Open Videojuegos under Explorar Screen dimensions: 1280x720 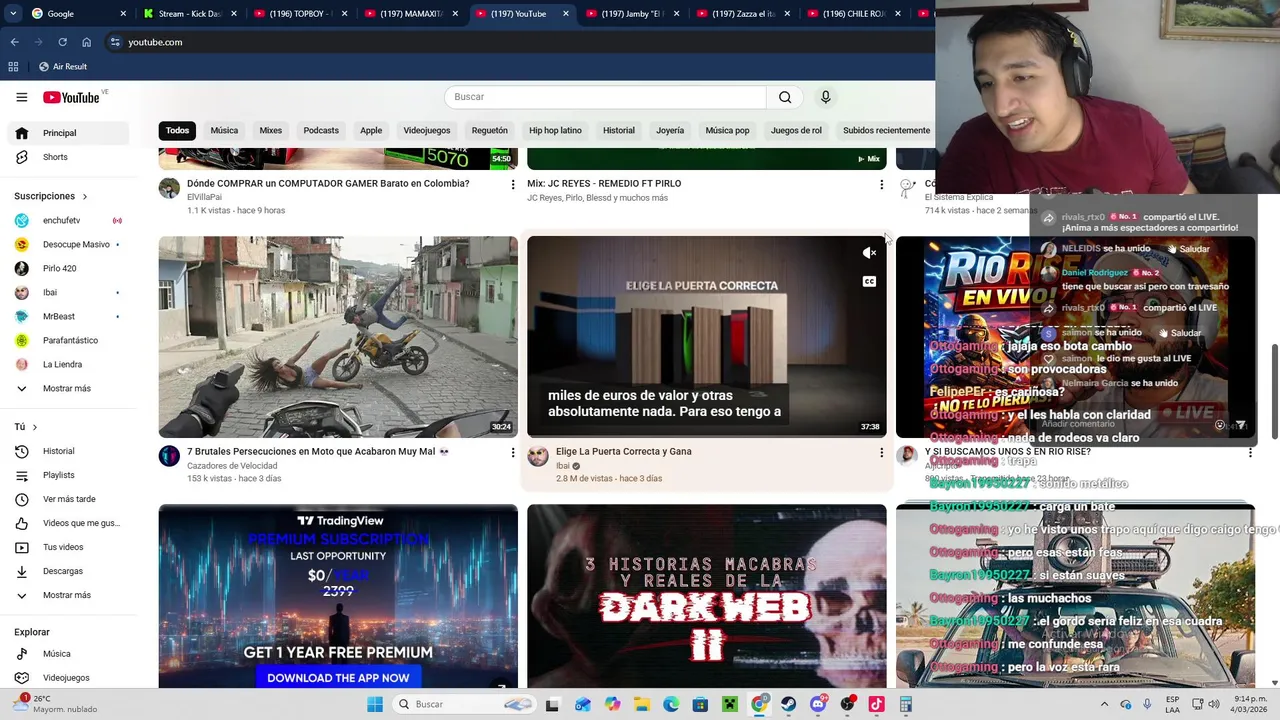pyautogui.click(x=68, y=678)
